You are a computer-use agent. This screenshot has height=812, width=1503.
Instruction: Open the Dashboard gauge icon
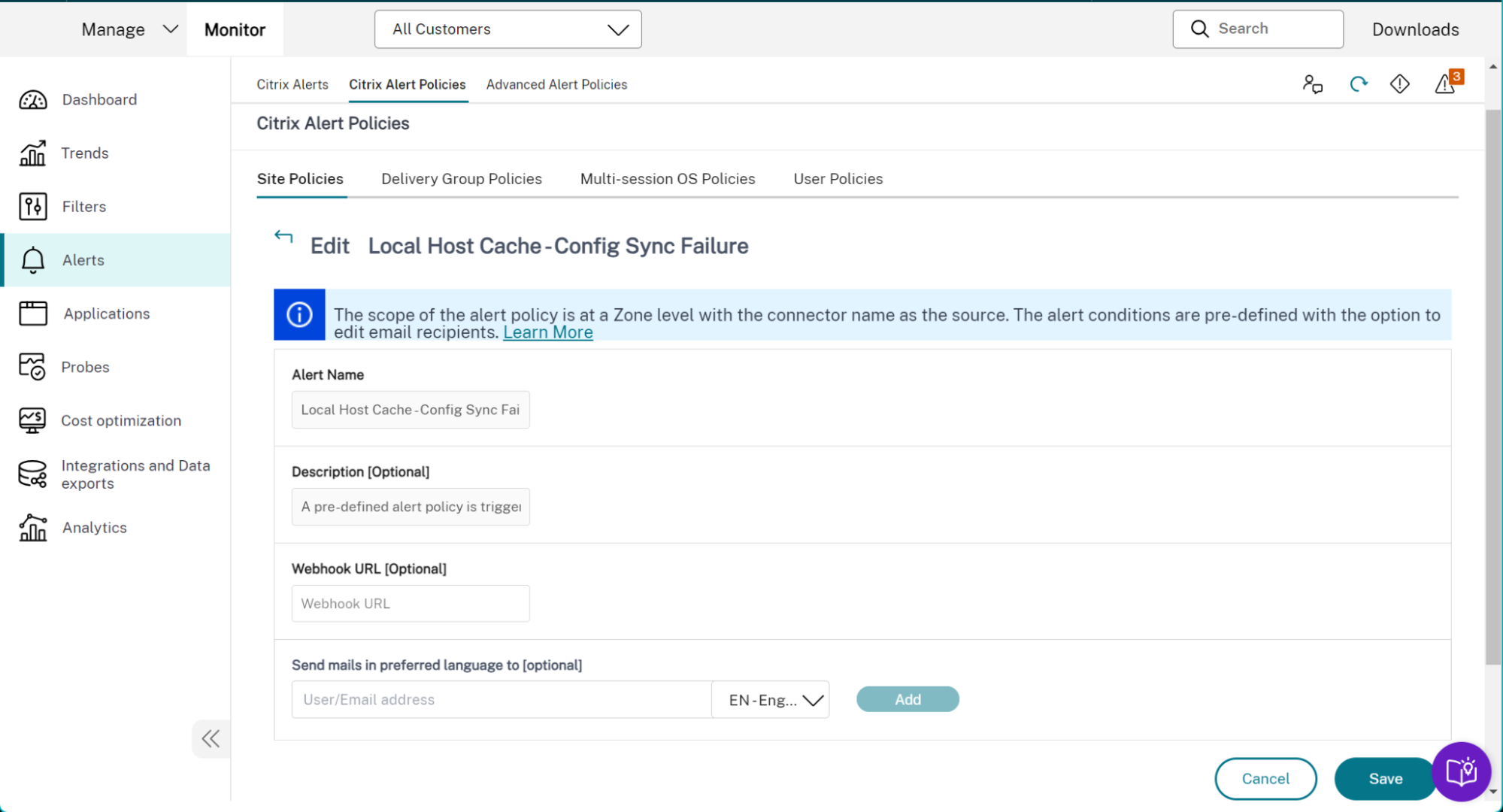click(x=33, y=100)
